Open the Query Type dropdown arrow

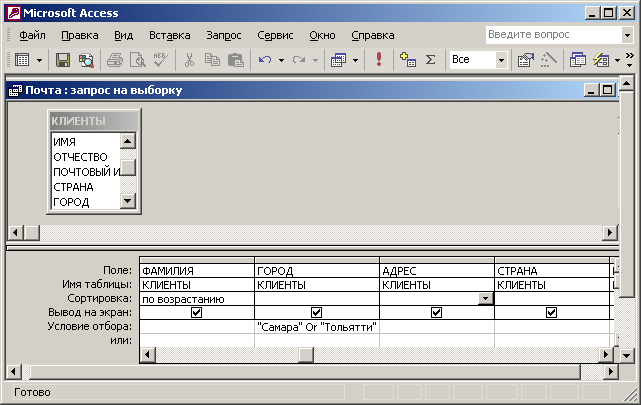[355, 60]
